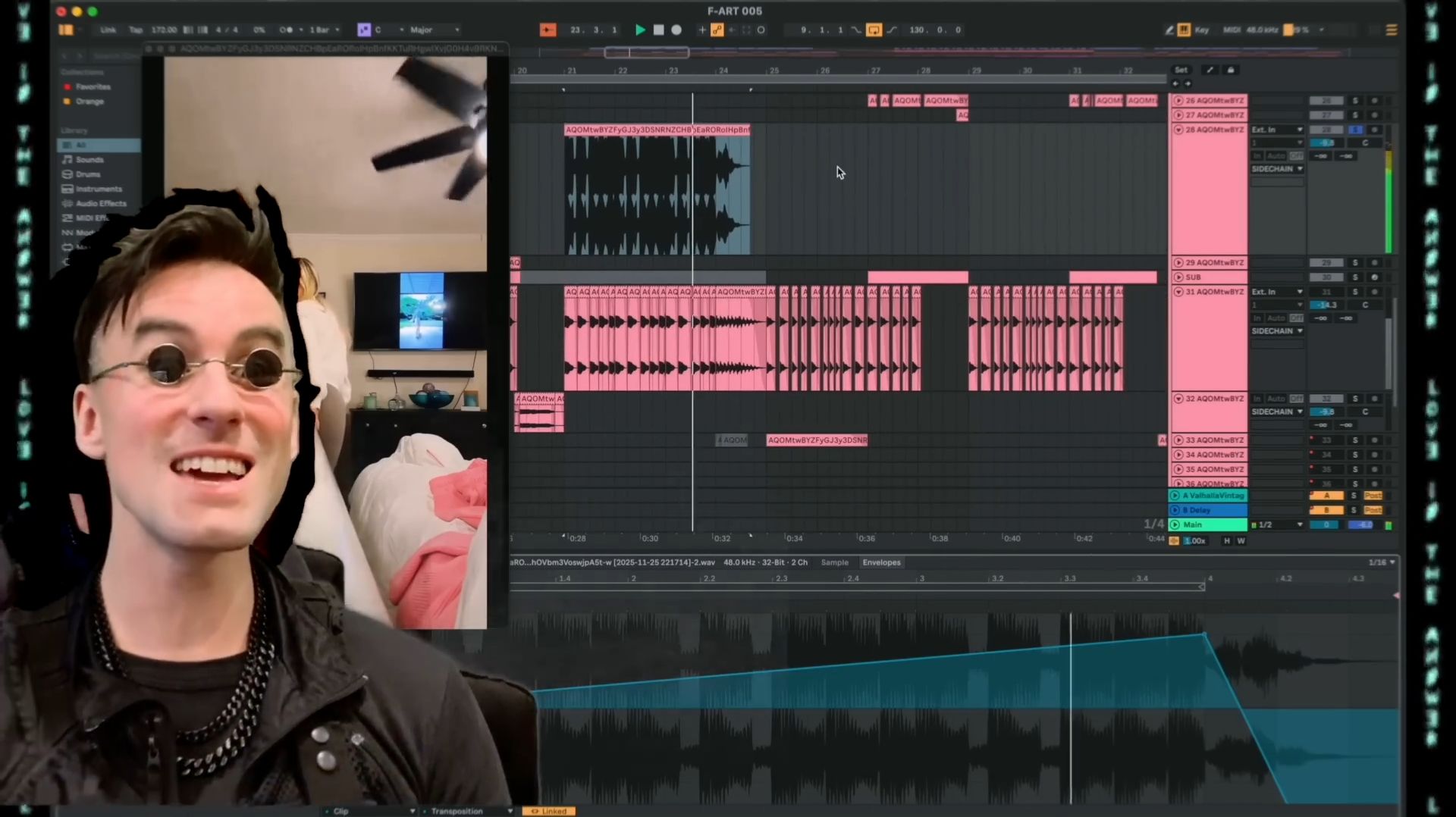Open the hamburger menu at top right
This screenshot has height=817, width=1456.
point(1392,30)
